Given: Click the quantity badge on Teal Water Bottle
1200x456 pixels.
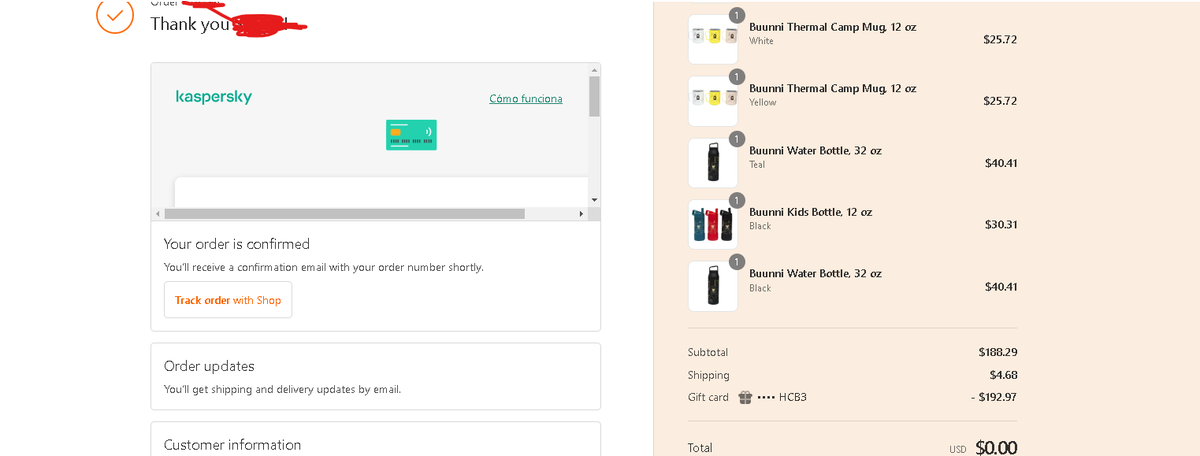Looking at the screenshot, I should pyautogui.click(x=737, y=139).
